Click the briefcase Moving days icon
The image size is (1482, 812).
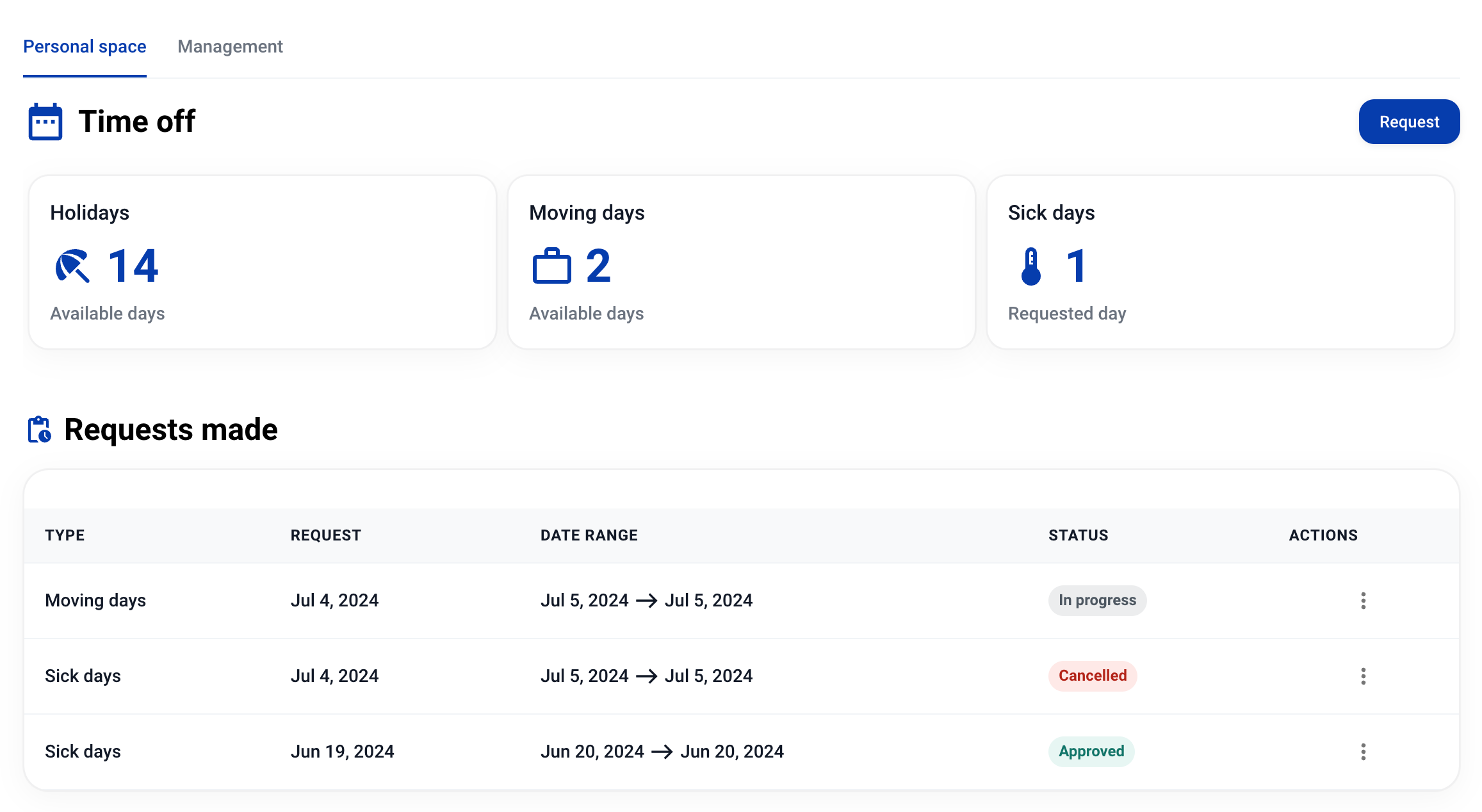pyautogui.click(x=551, y=266)
